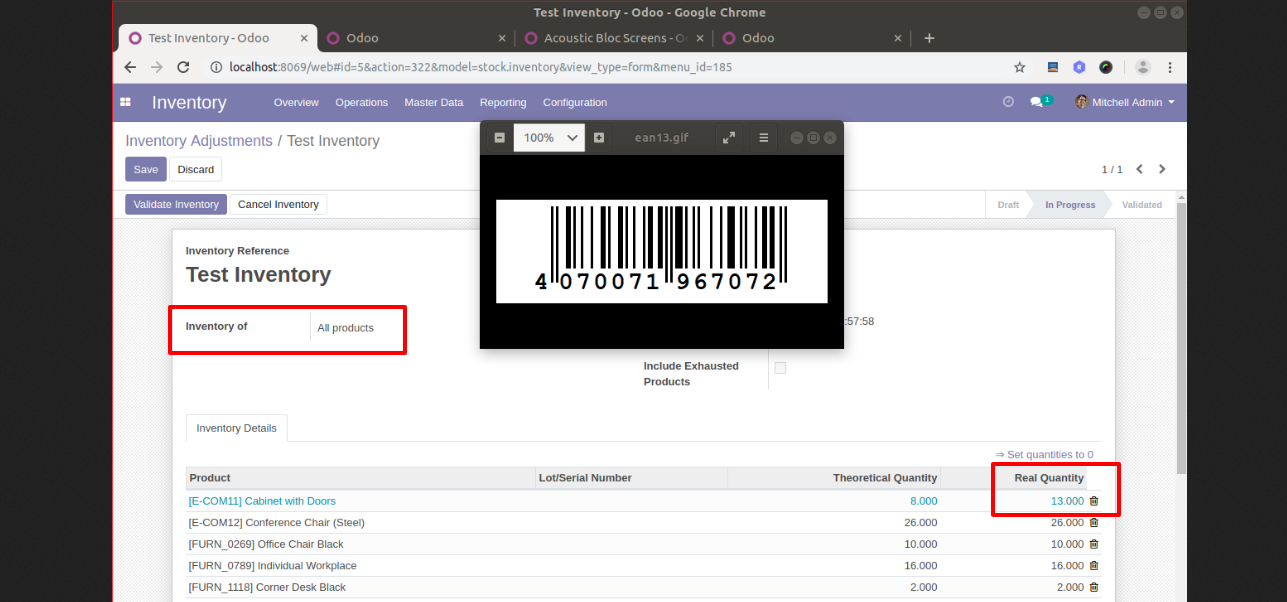Delete the Office Chair Black line

click(1093, 544)
